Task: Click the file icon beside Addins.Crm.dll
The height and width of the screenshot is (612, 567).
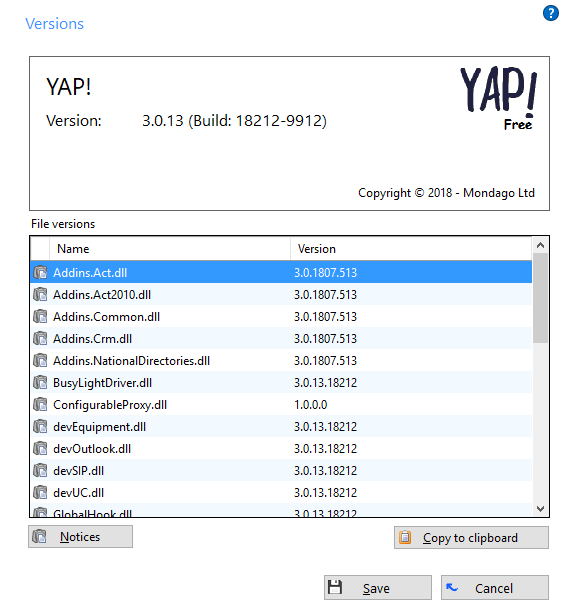Action: [40, 338]
